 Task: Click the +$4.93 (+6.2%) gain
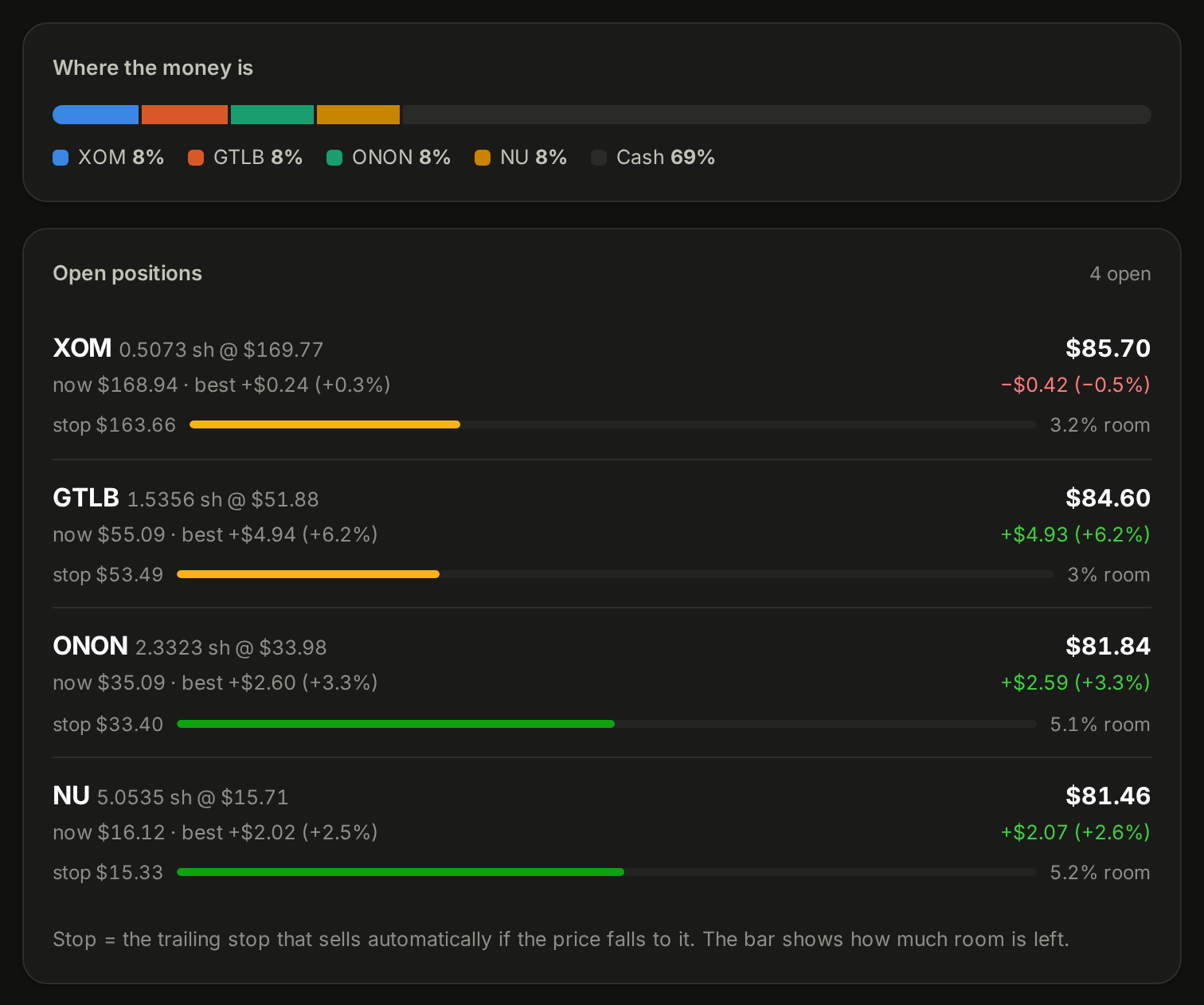tap(1076, 534)
